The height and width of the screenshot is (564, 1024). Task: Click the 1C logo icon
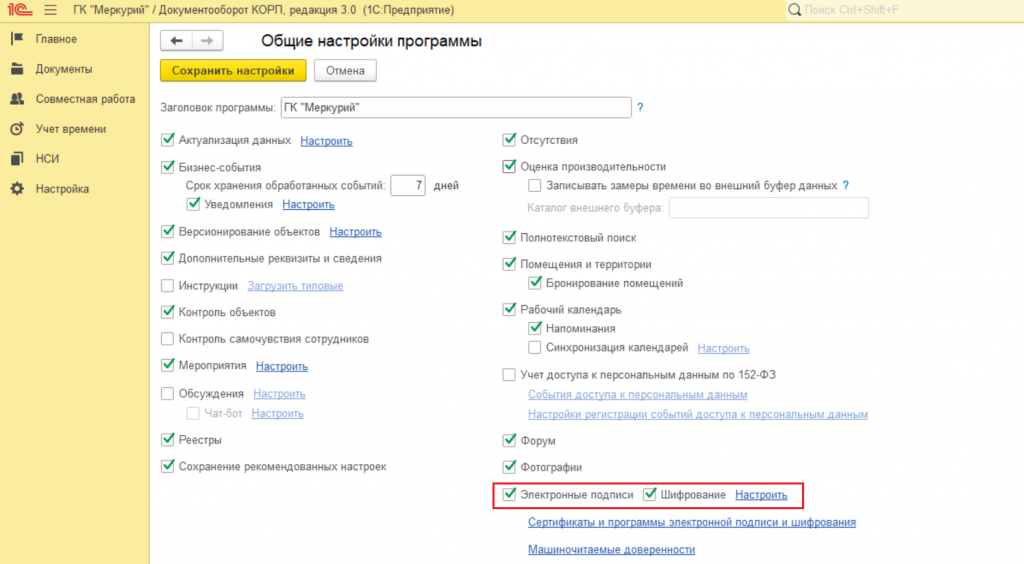tap(19, 10)
